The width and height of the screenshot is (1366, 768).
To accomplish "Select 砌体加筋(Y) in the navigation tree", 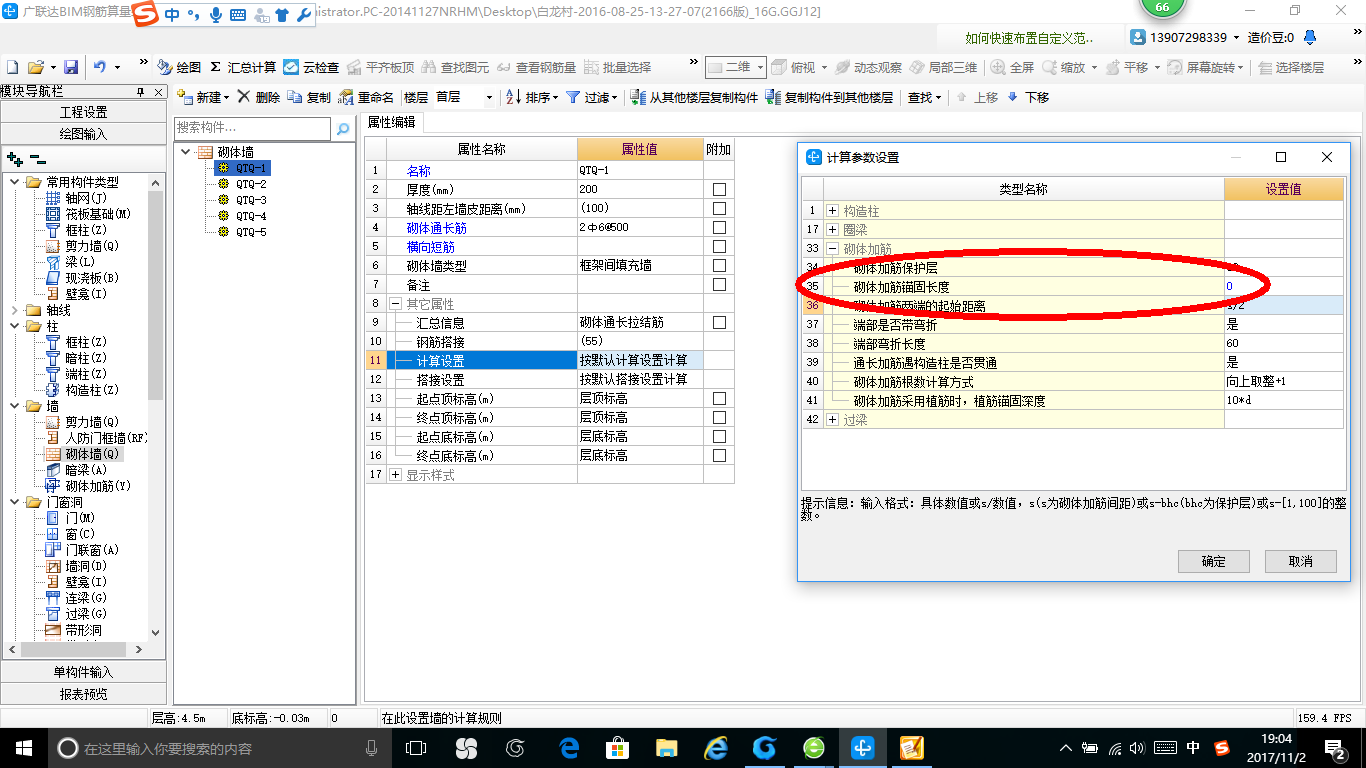I will point(98,486).
